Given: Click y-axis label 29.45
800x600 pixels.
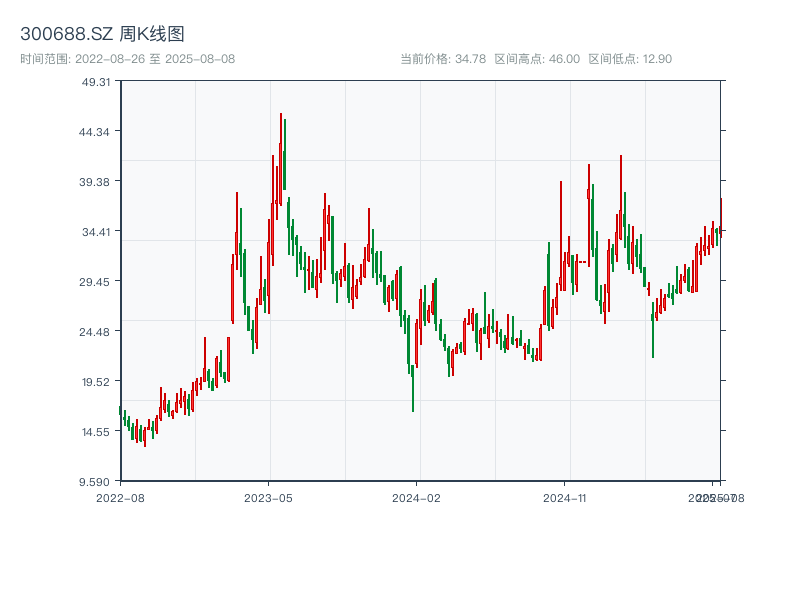Looking at the screenshot, I should [x=94, y=282].
